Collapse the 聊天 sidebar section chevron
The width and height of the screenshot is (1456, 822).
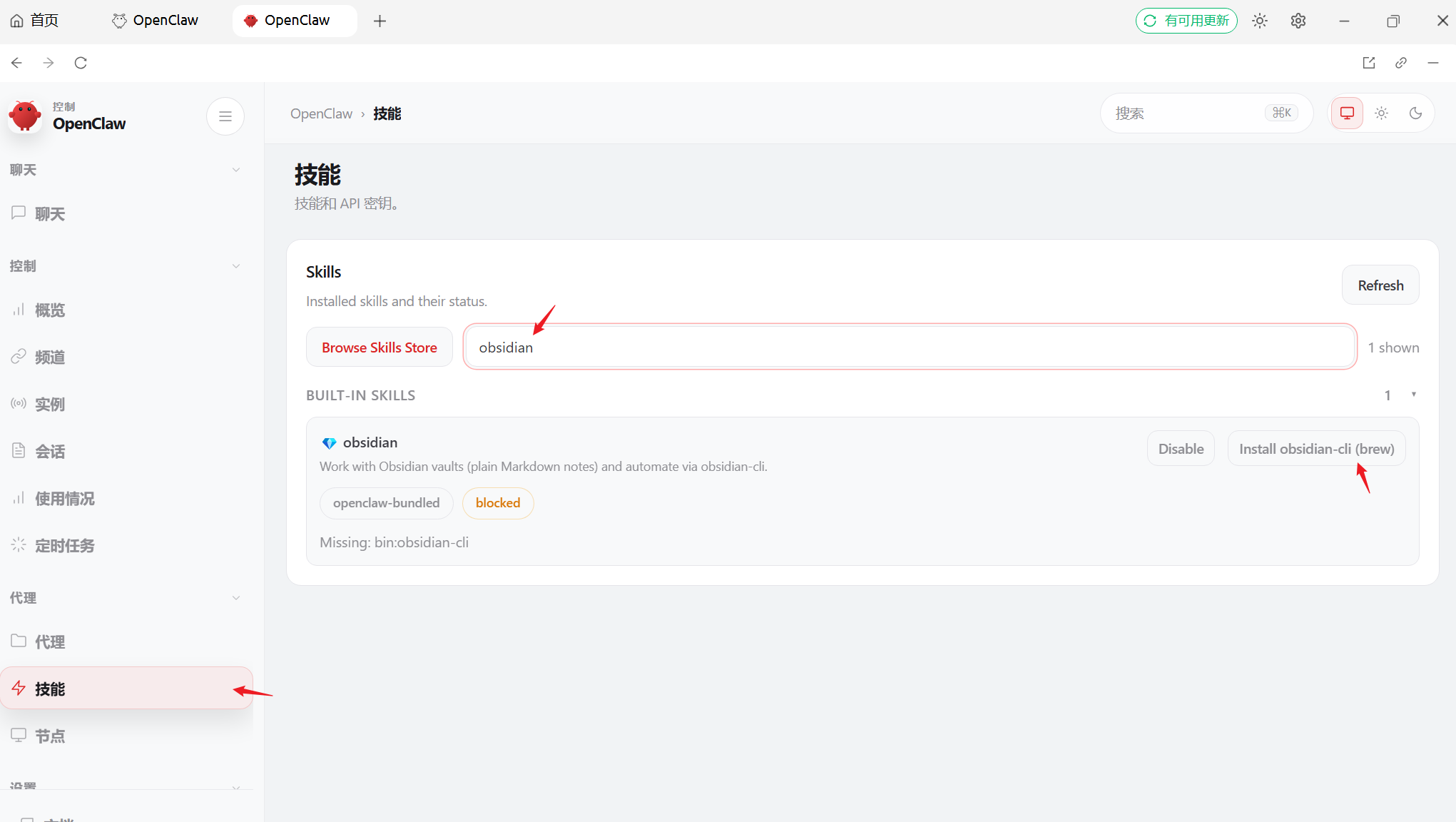pyautogui.click(x=236, y=170)
